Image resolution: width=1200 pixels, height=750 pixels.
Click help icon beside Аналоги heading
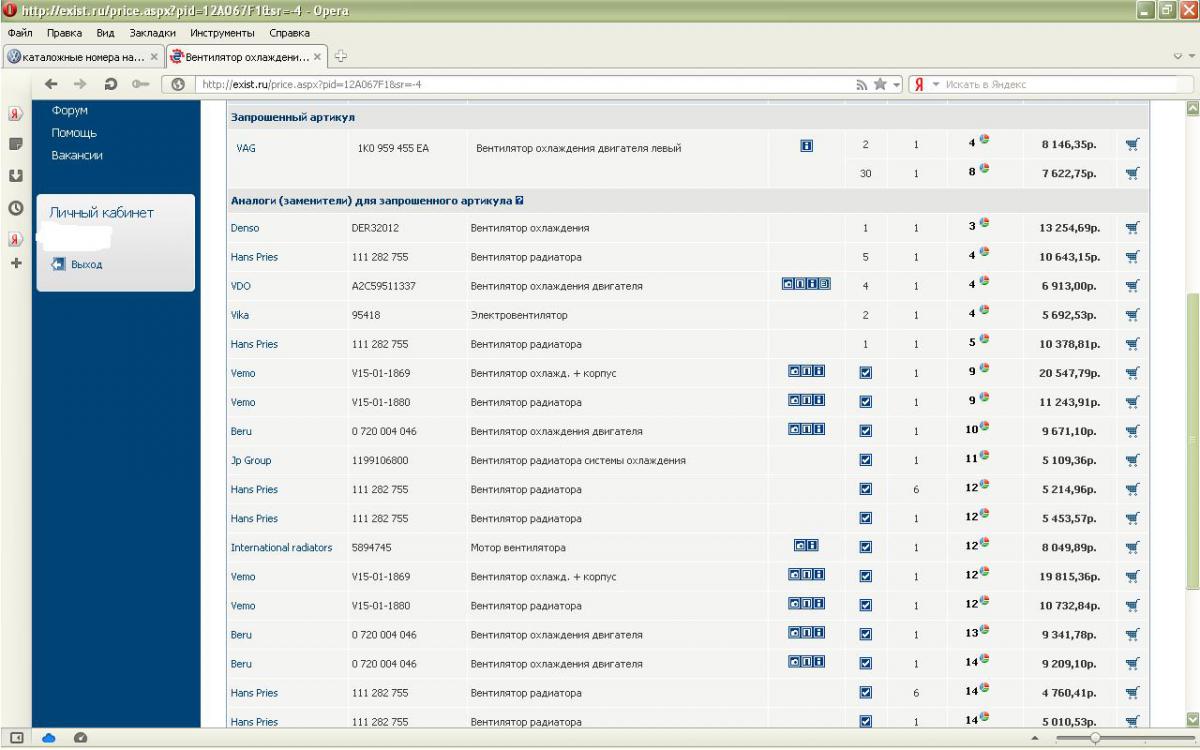520,200
